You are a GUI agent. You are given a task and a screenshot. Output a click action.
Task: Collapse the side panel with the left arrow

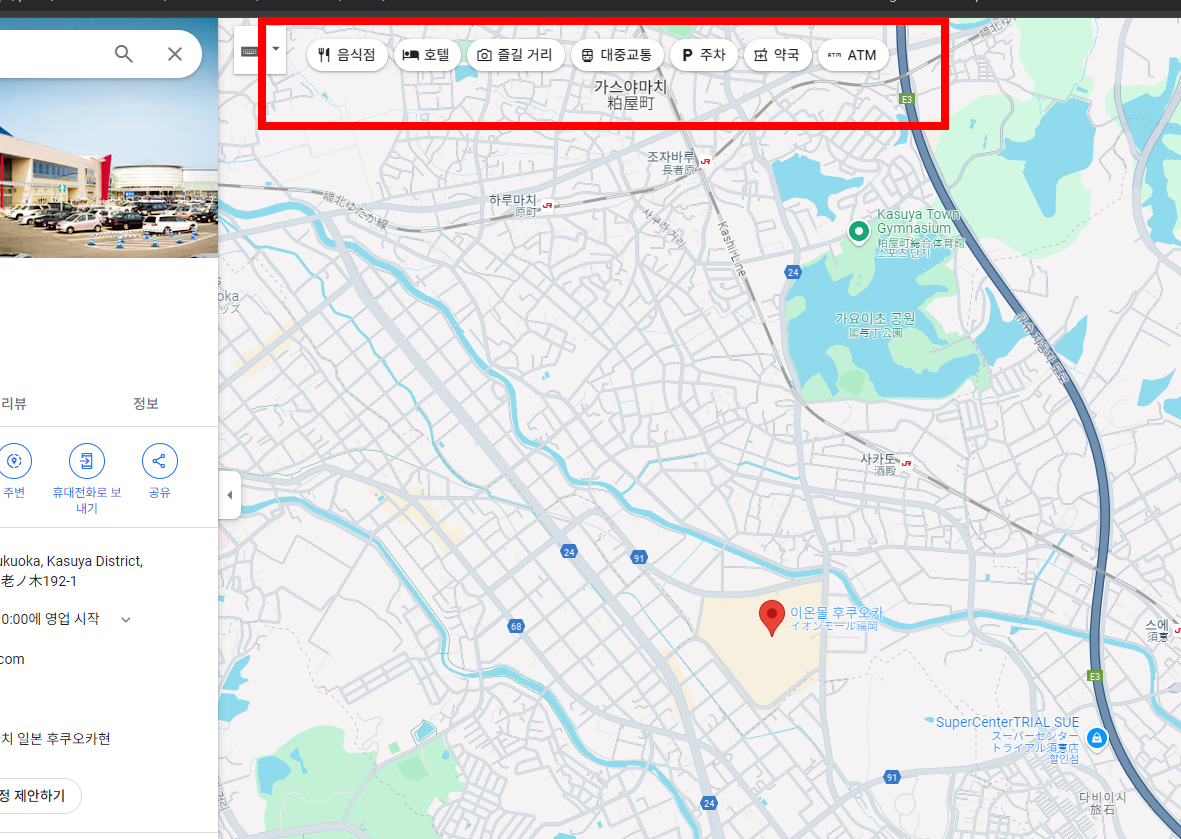pos(229,494)
